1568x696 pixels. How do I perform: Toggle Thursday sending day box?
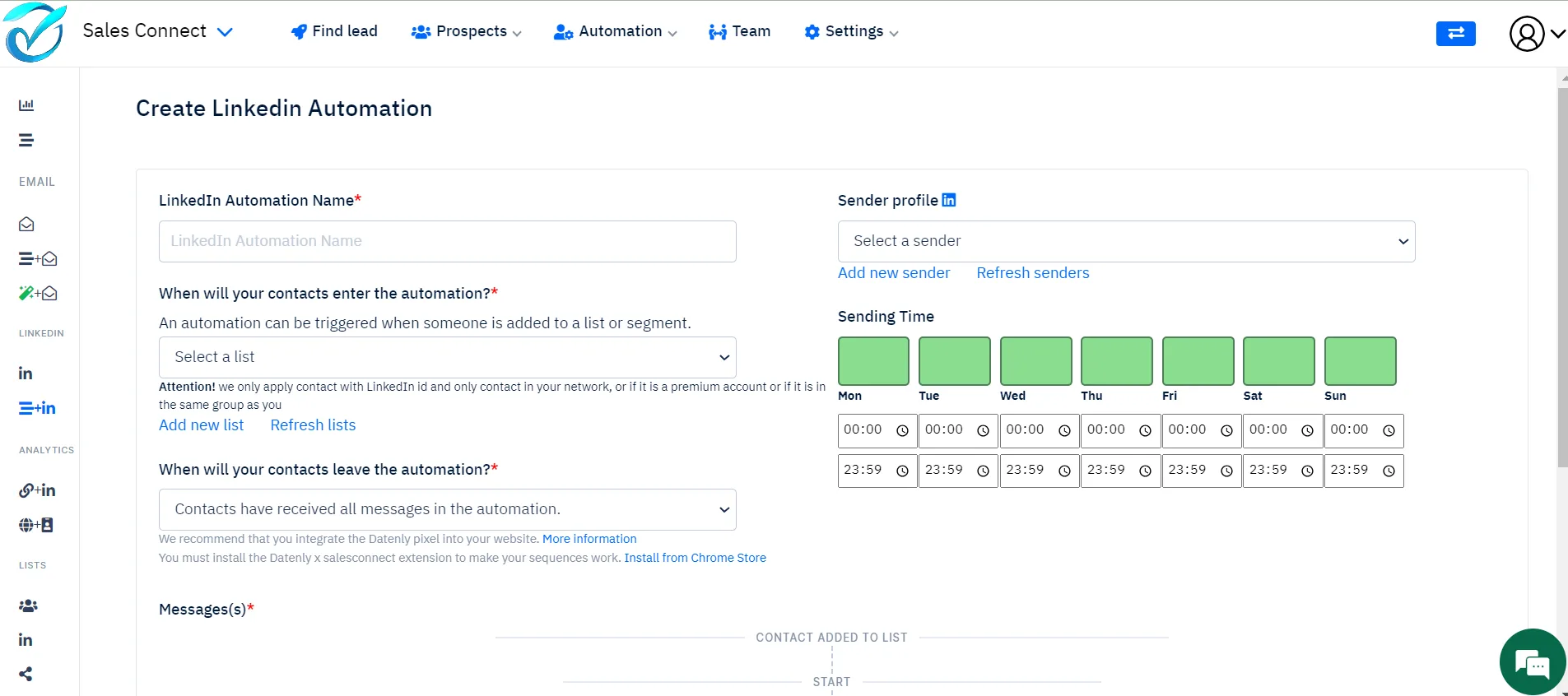pyautogui.click(x=1117, y=361)
